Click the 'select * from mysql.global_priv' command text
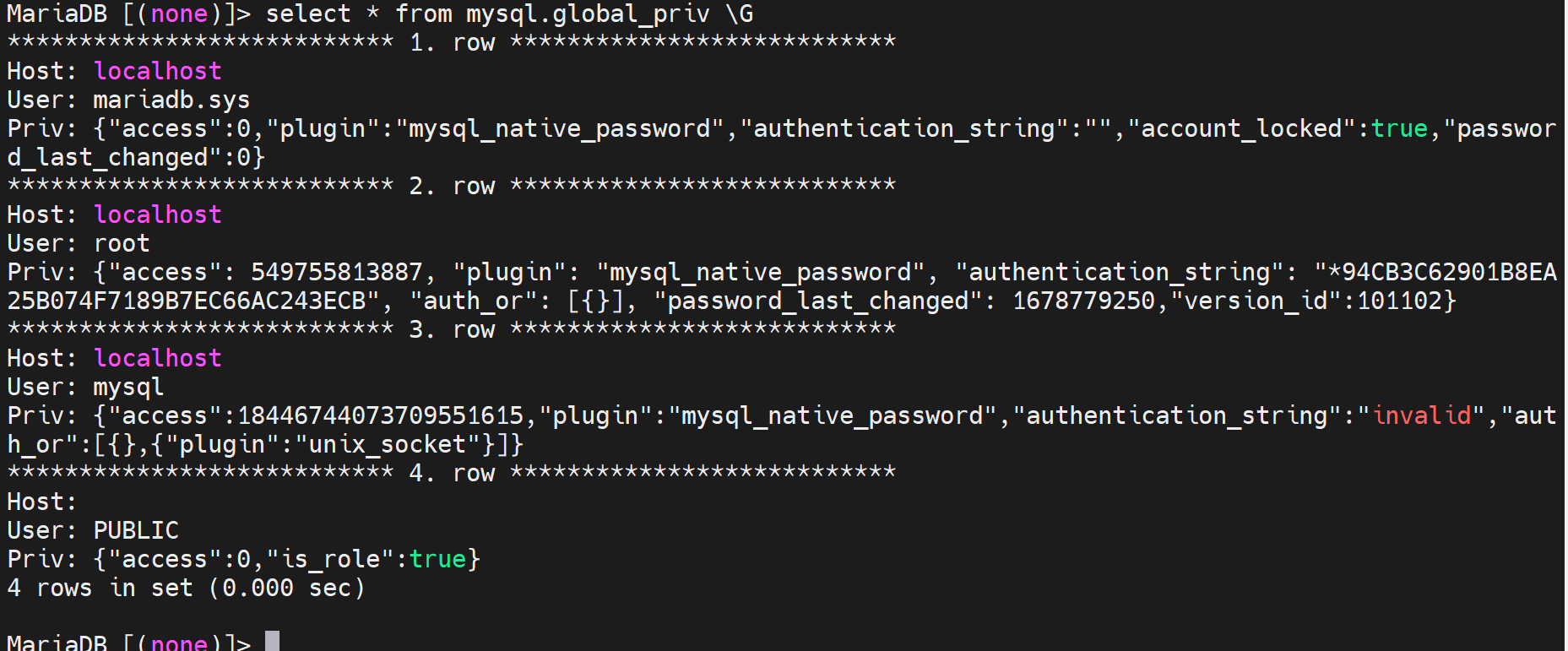This screenshot has height=651, width=1568. [487, 14]
